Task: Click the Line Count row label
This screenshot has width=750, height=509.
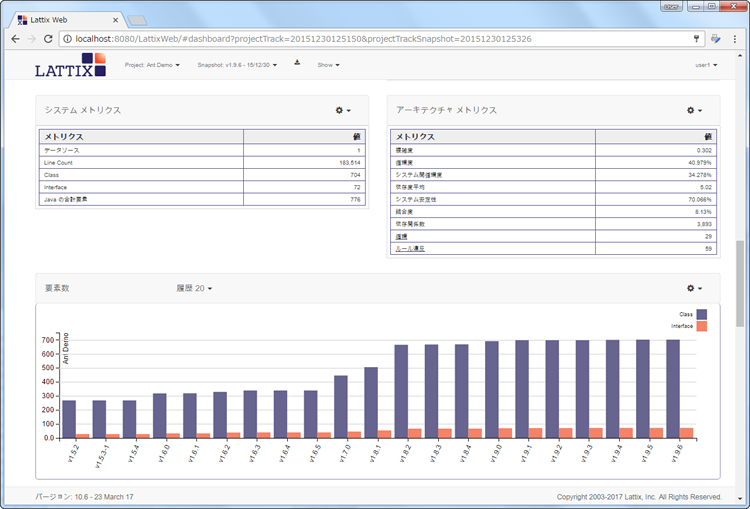Action: pos(58,163)
